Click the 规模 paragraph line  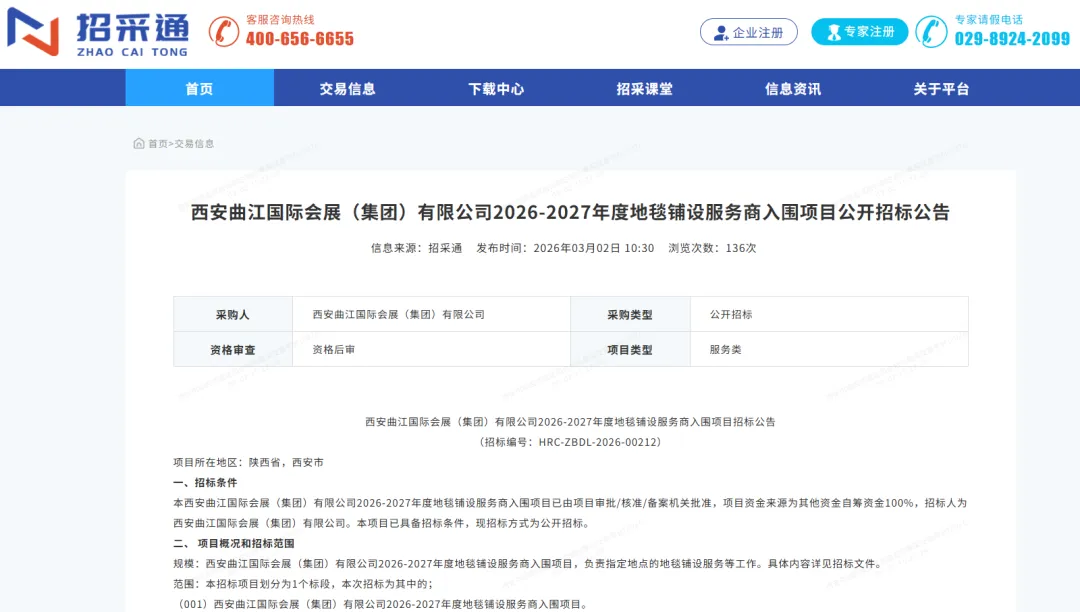[x=528, y=564]
